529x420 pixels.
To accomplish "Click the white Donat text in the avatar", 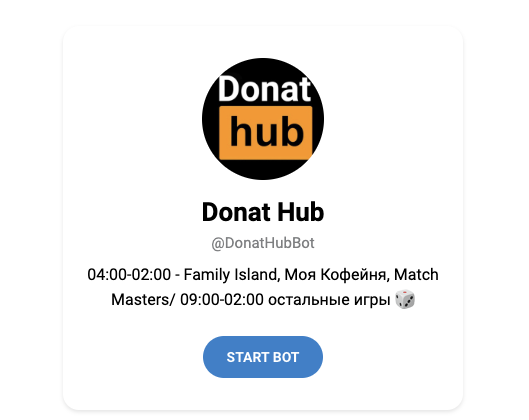I will click(264, 89).
